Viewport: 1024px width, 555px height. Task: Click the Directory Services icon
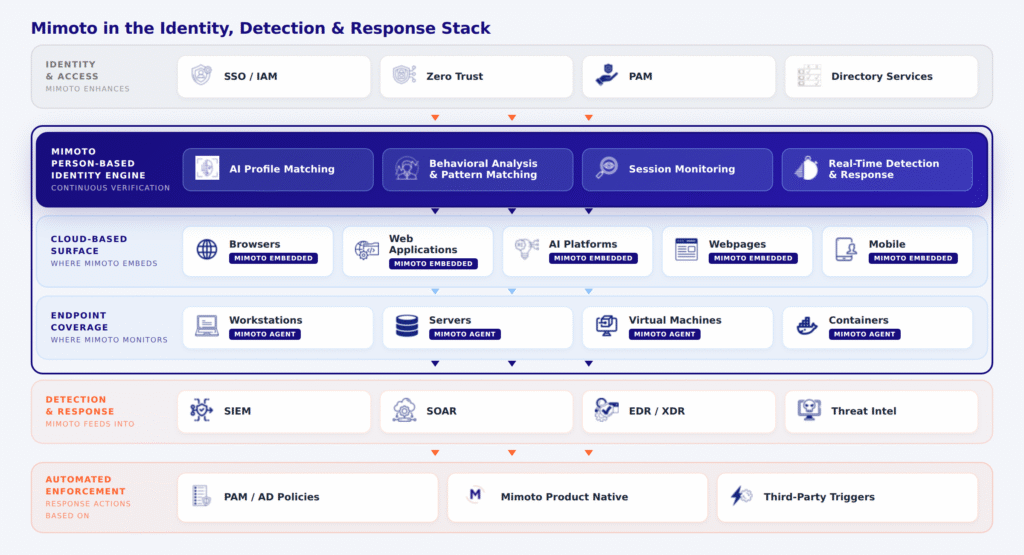coord(809,76)
